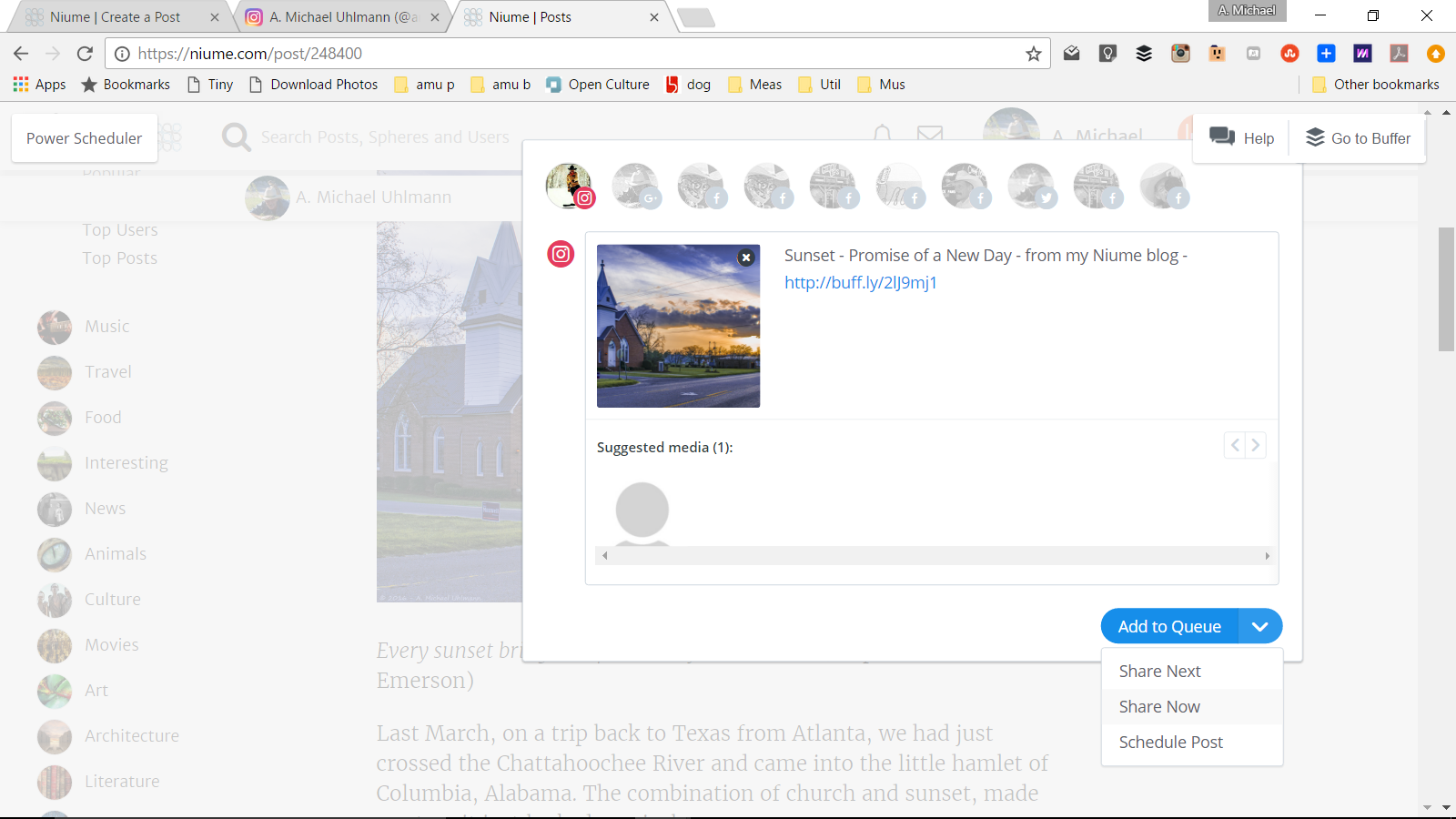Deselect the attached sunset image thumbnail
1456x819 pixels.
coord(746,258)
